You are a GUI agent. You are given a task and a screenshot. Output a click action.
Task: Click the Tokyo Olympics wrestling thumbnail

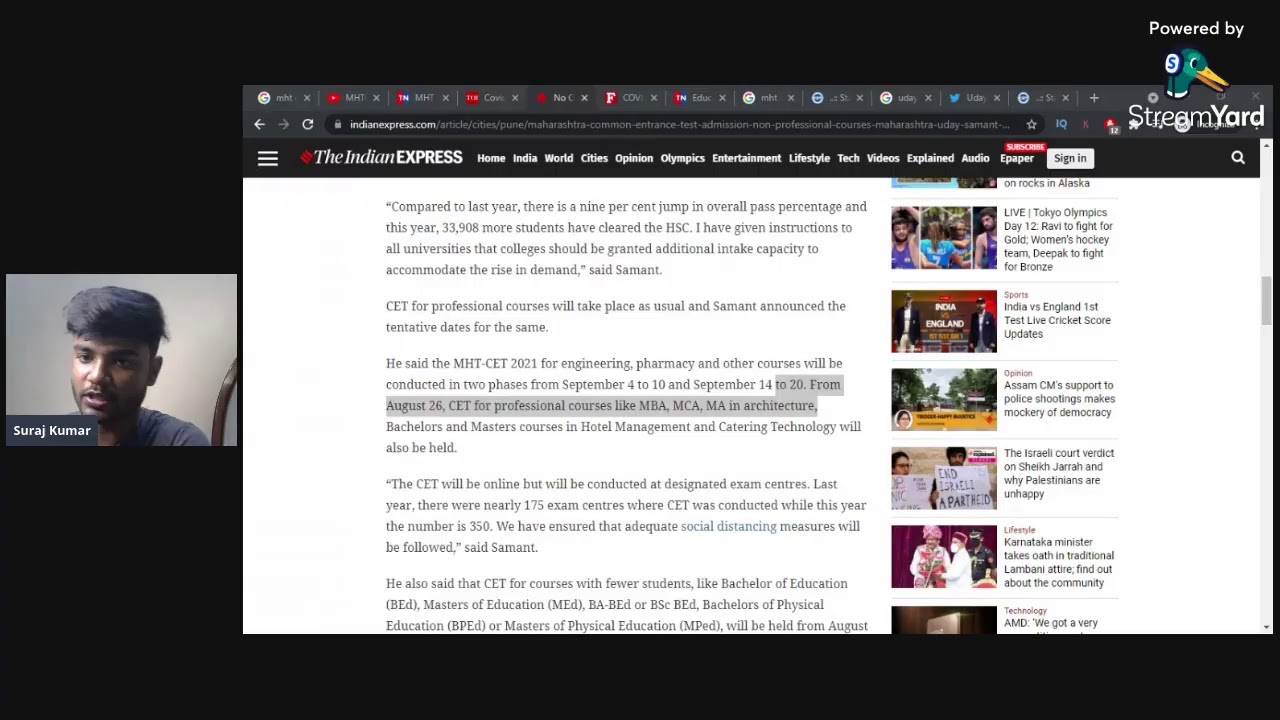pos(944,238)
